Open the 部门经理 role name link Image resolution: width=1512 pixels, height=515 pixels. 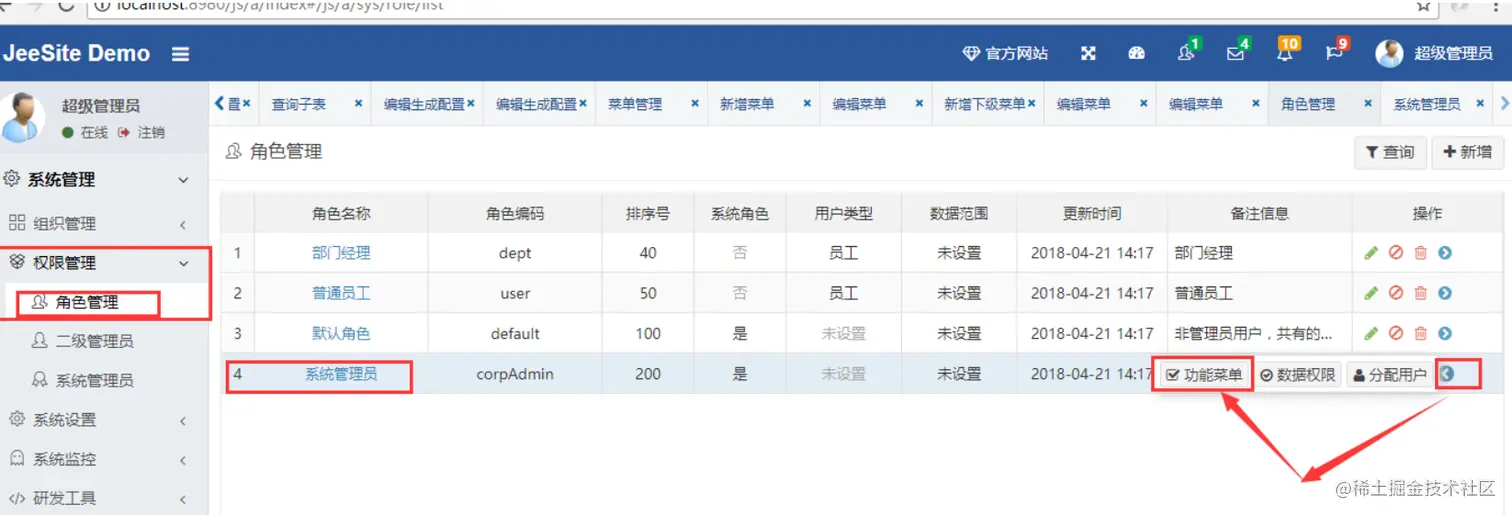pyautogui.click(x=341, y=253)
